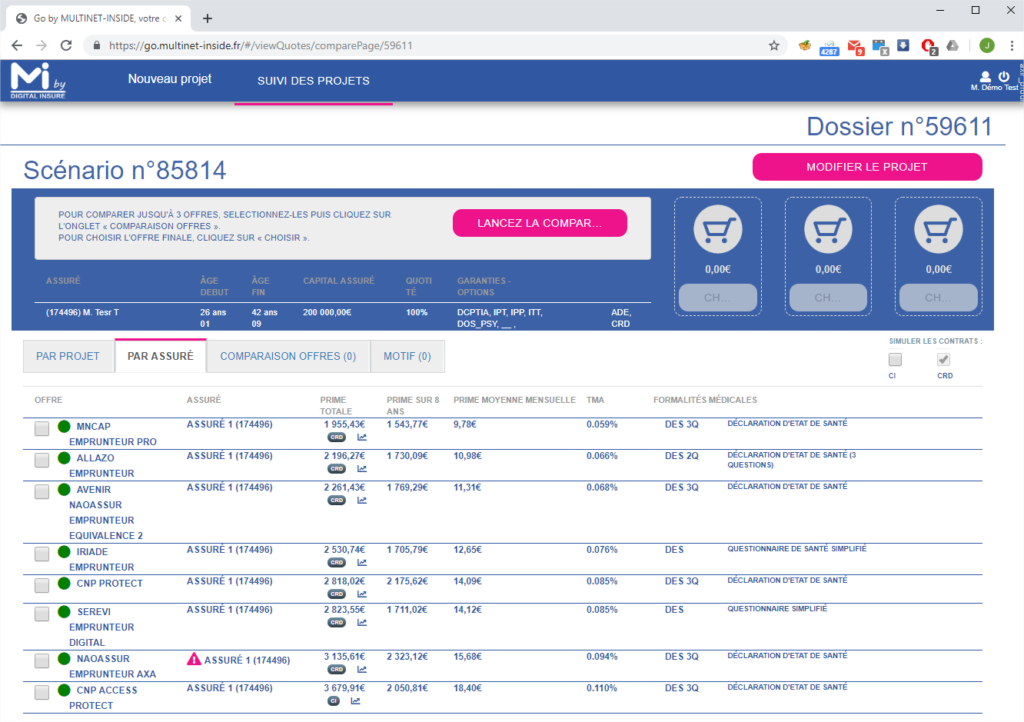Select NAOASSUR Emprunteur AXA checkbox
Image resolution: width=1024 pixels, height=722 pixels.
click(x=42, y=661)
